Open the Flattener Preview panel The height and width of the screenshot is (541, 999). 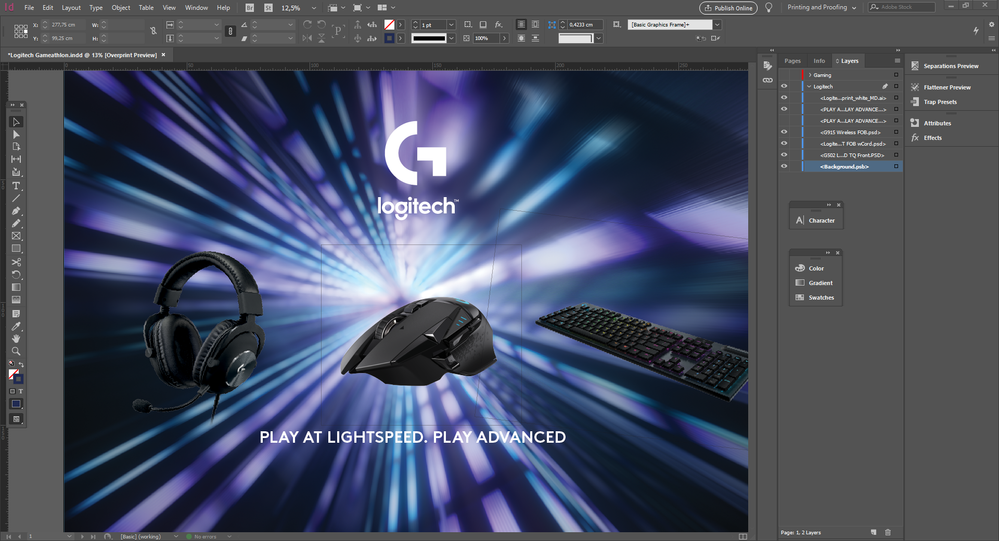click(x=941, y=87)
